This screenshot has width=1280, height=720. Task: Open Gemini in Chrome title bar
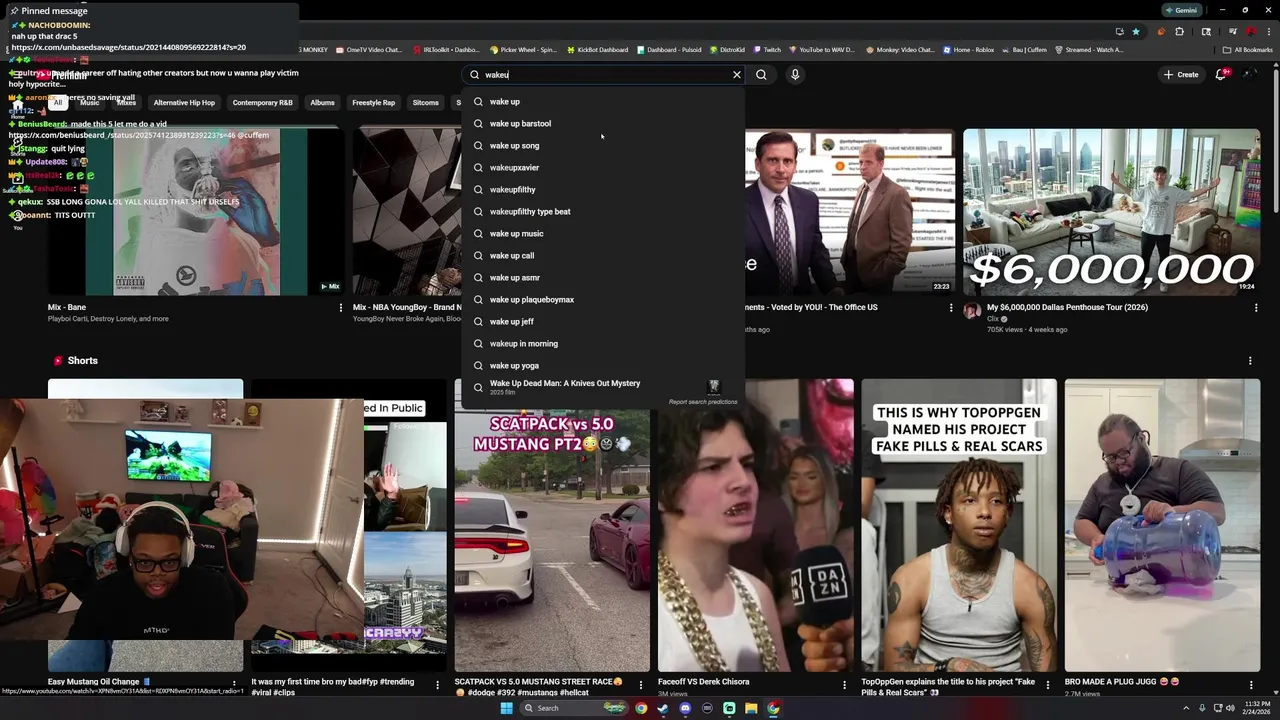point(1181,10)
